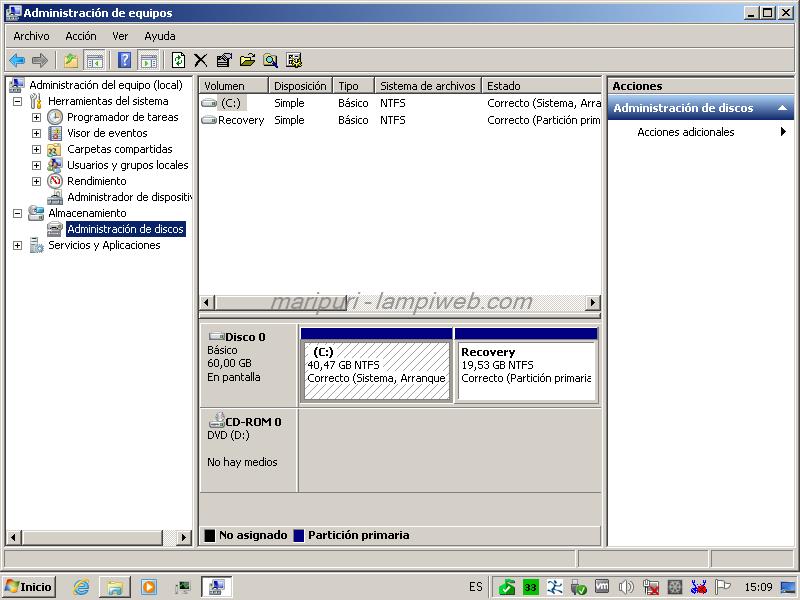The height and width of the screenshot is (600, 800).
Task: Sort by the Disposición column header
Action: [300, 86]
